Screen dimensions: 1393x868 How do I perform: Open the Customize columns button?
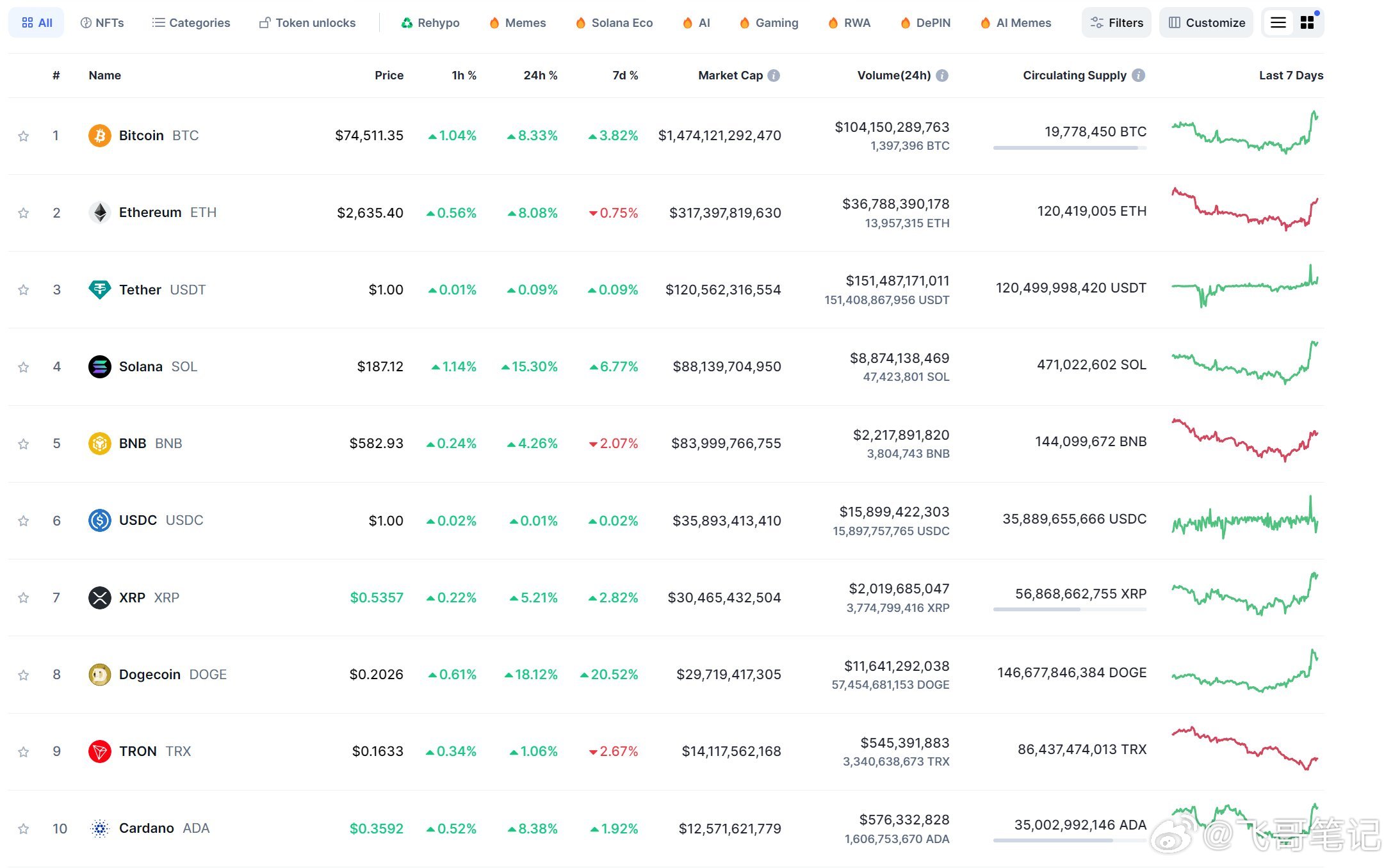coord(1206,23)
